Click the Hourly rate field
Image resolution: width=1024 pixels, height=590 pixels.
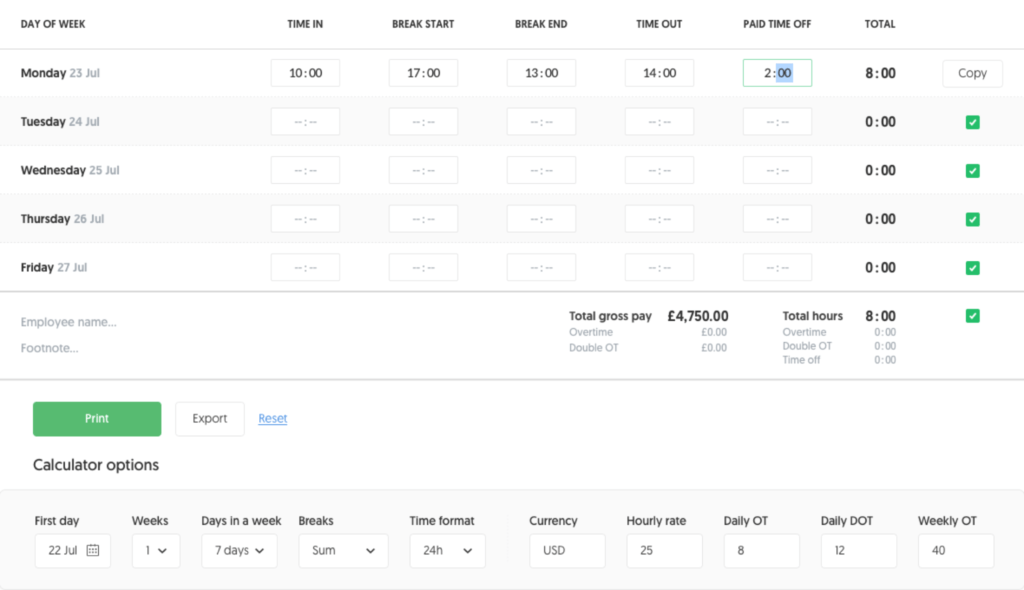click(664, 551)
